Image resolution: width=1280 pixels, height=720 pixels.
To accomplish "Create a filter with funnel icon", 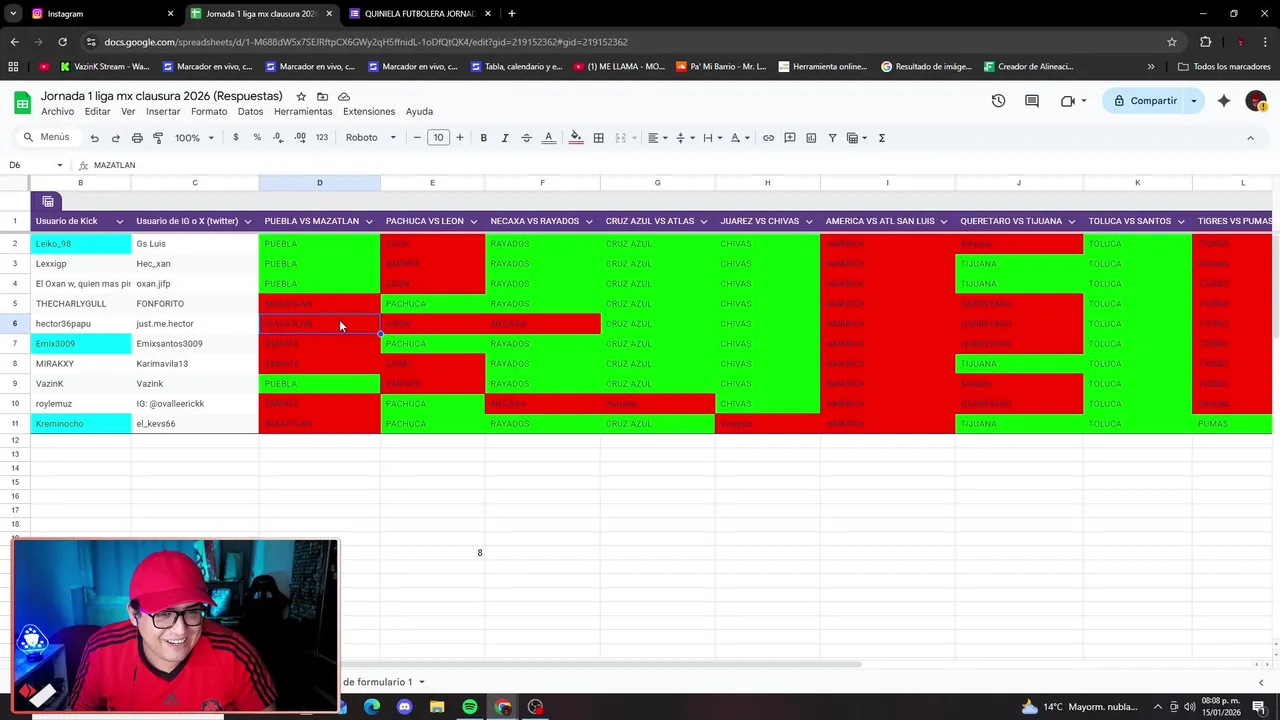I will [x=832, y=138].
